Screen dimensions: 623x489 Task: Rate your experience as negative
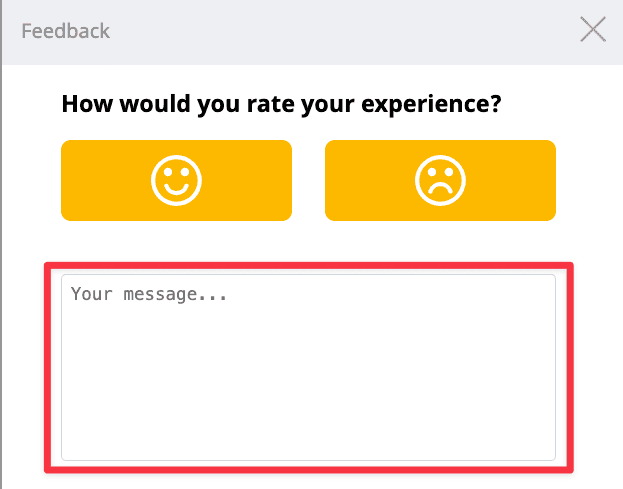tap(440, 180)
